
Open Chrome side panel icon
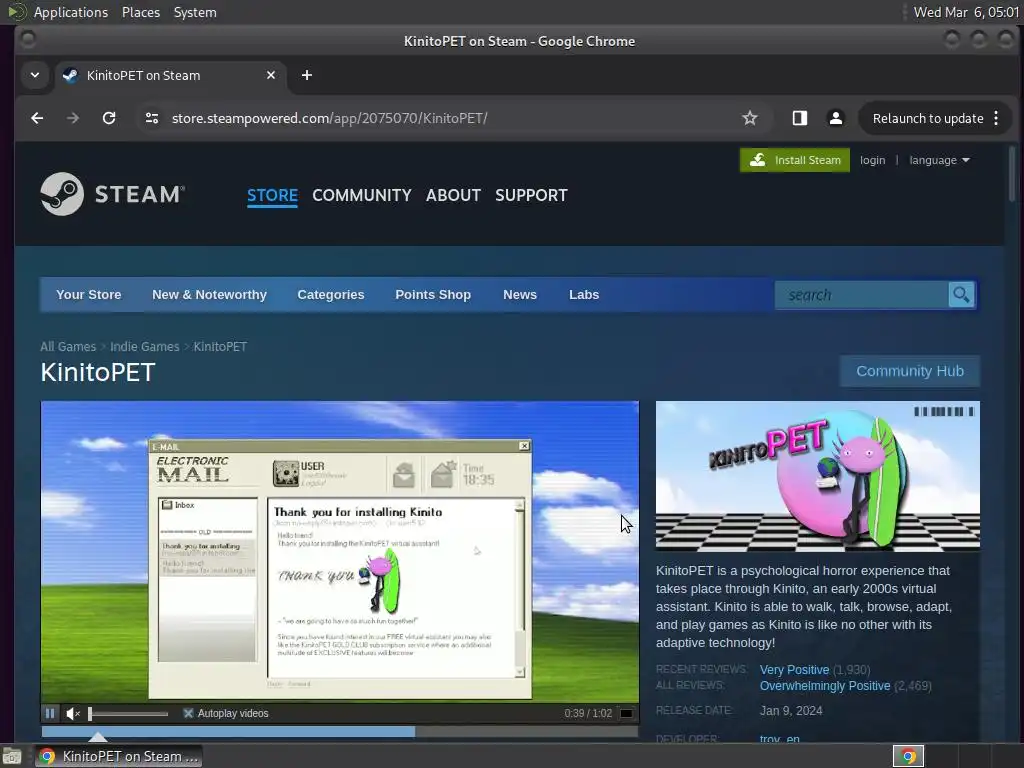(x=799, y=118)
